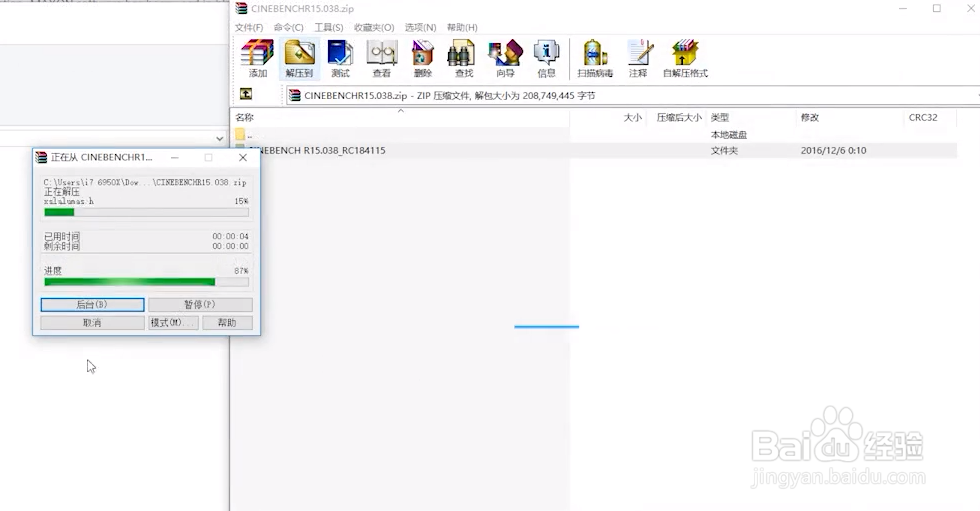Click the 文件夹 type cell
The image size is (980, 511).
pos(724,151)
